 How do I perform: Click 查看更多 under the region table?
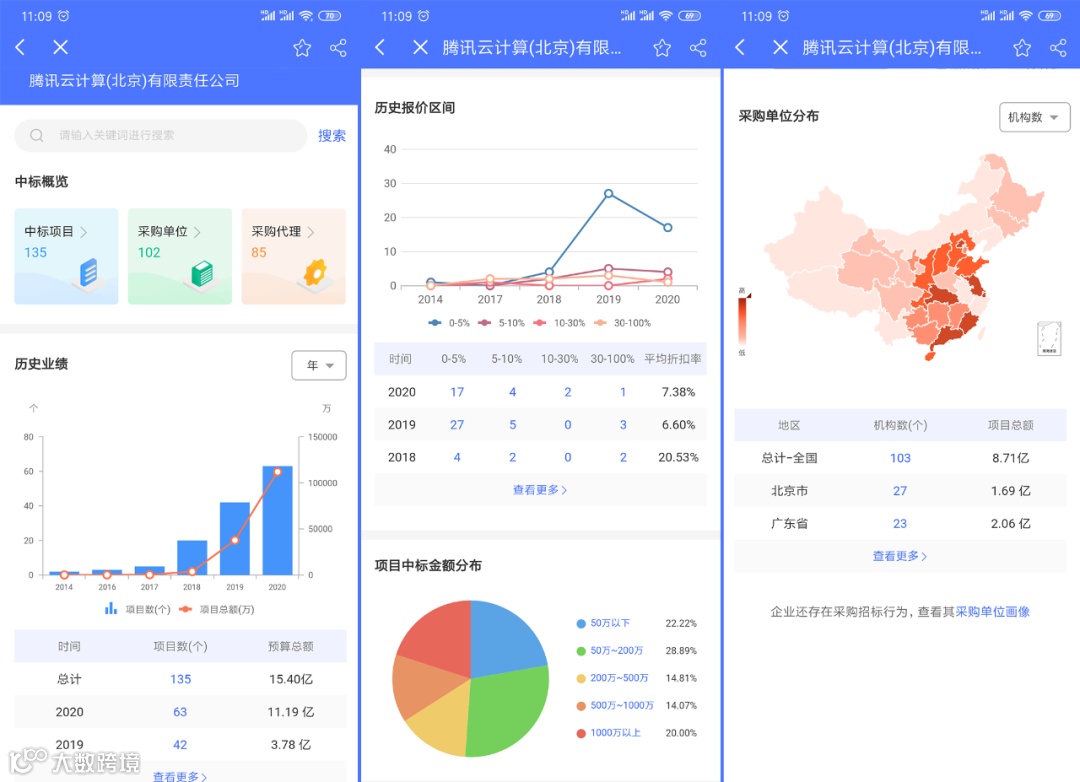pyautogui.click(x=900, y=556)
